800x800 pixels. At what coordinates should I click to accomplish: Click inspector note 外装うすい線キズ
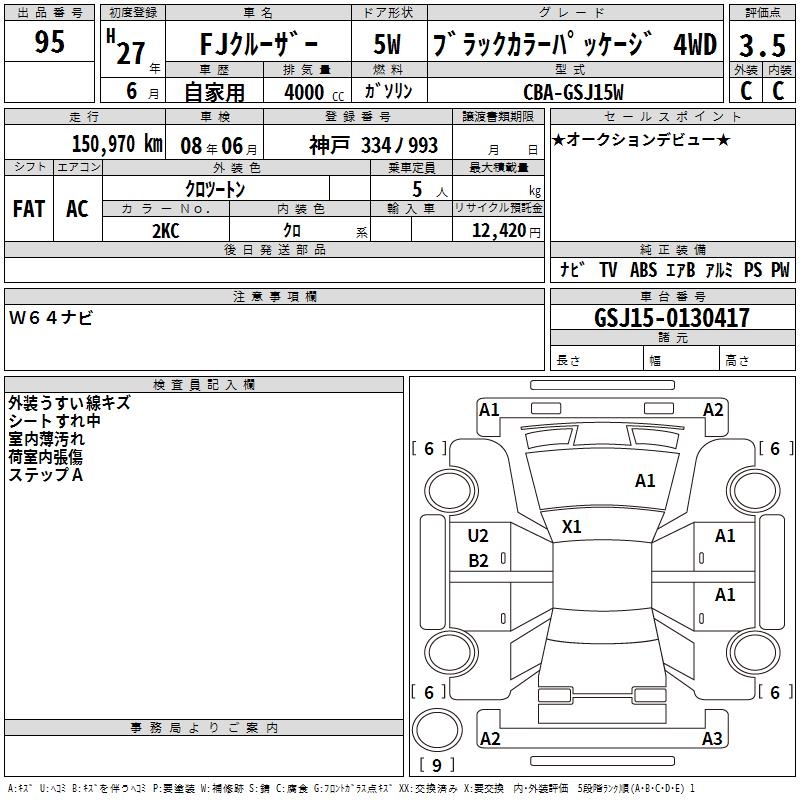pyautogui.click(x=69, y=403)
